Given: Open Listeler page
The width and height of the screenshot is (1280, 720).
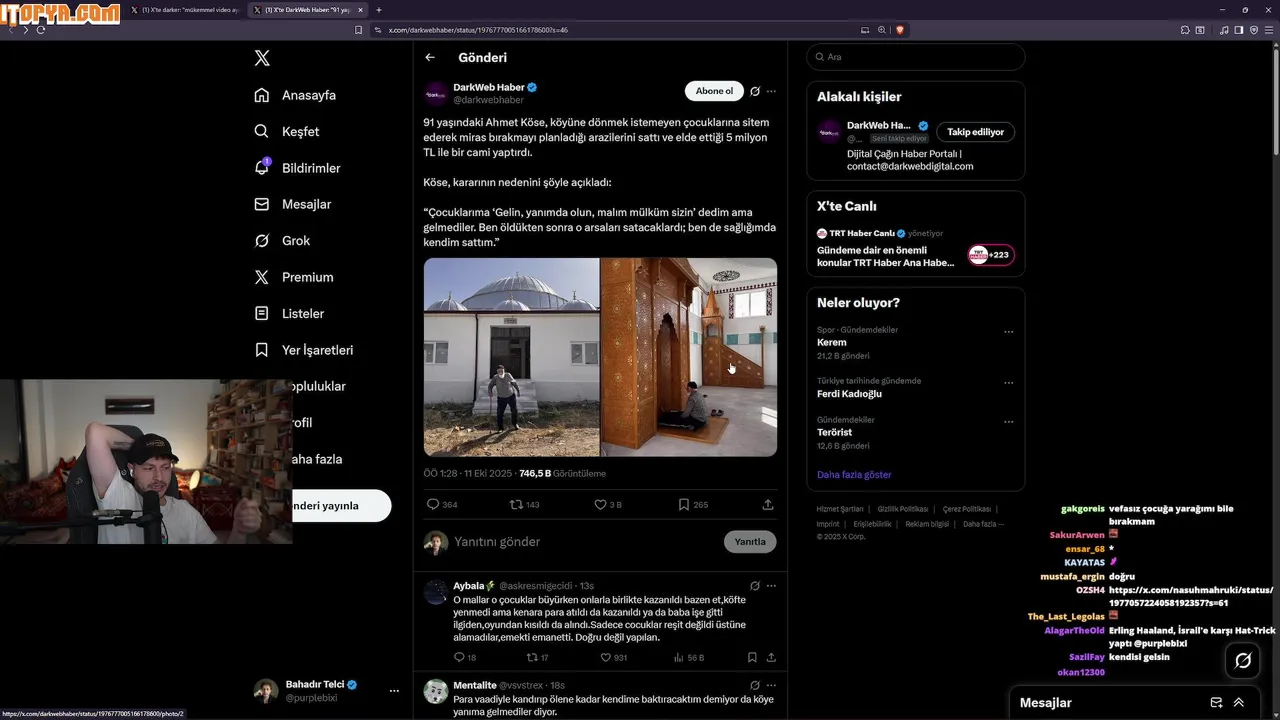Looking at the screenshot, I should click(289, 313).
